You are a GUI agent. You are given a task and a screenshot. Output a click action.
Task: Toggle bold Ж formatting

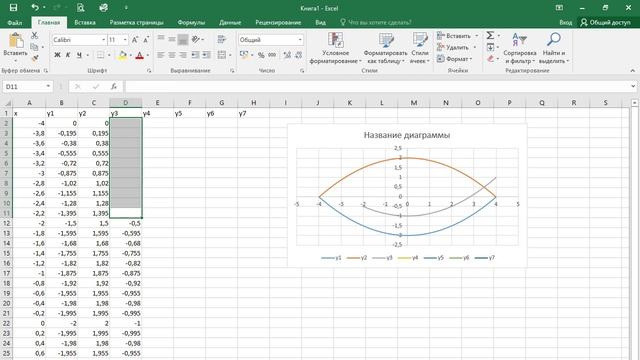[58, 55]
